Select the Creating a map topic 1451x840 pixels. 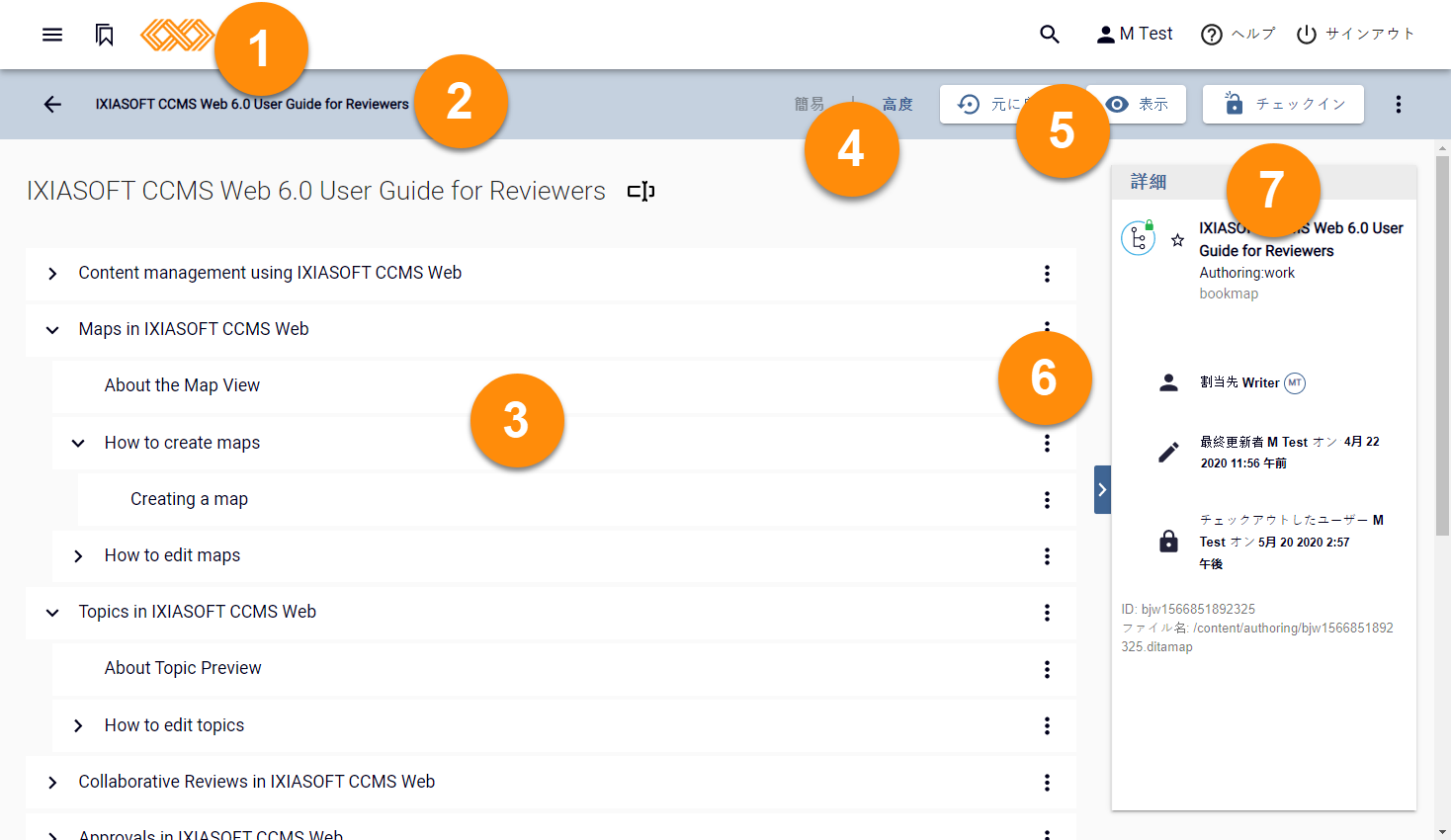coord(189,499)
